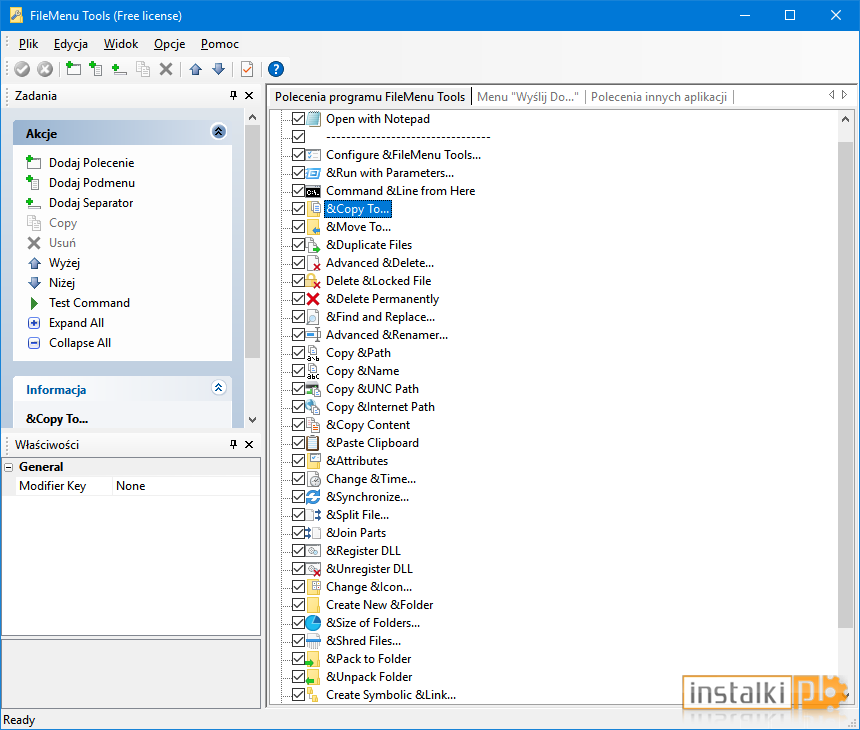Screen dimensions: 860x730
Task: Click Zadania panel scrollbar up arrow
Action: [252, 117]
